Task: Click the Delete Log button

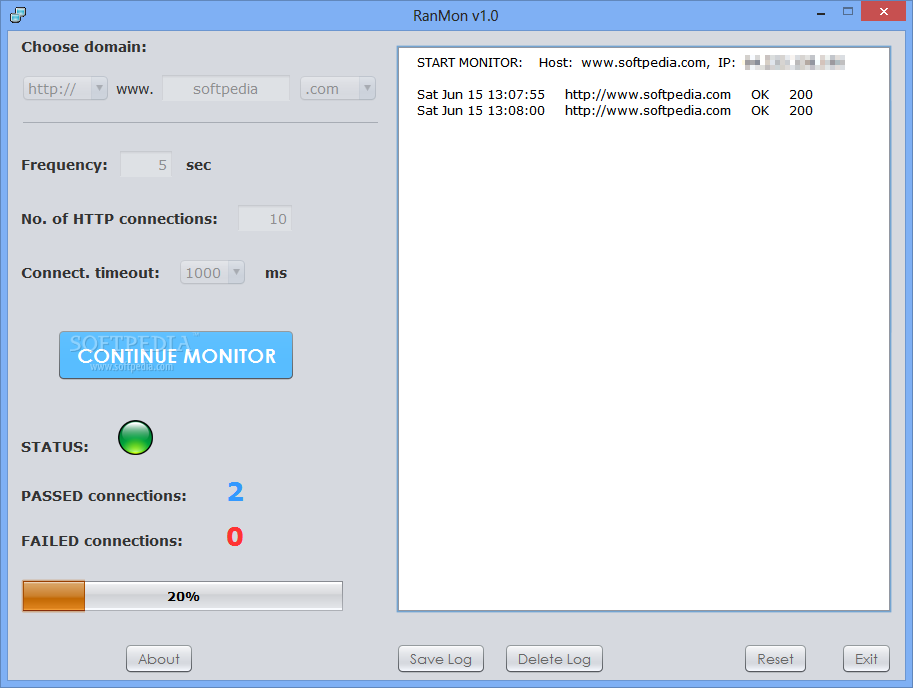Action: click(x=554, y=659)
